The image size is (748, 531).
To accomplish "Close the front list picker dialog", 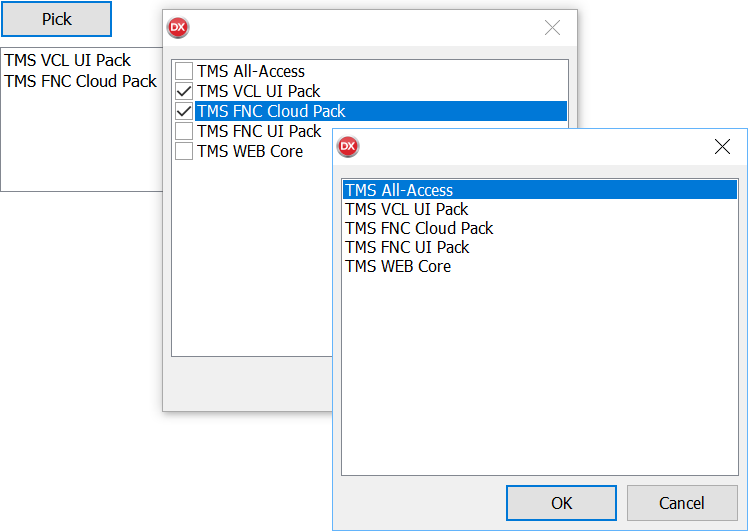I will click(722, 147).
